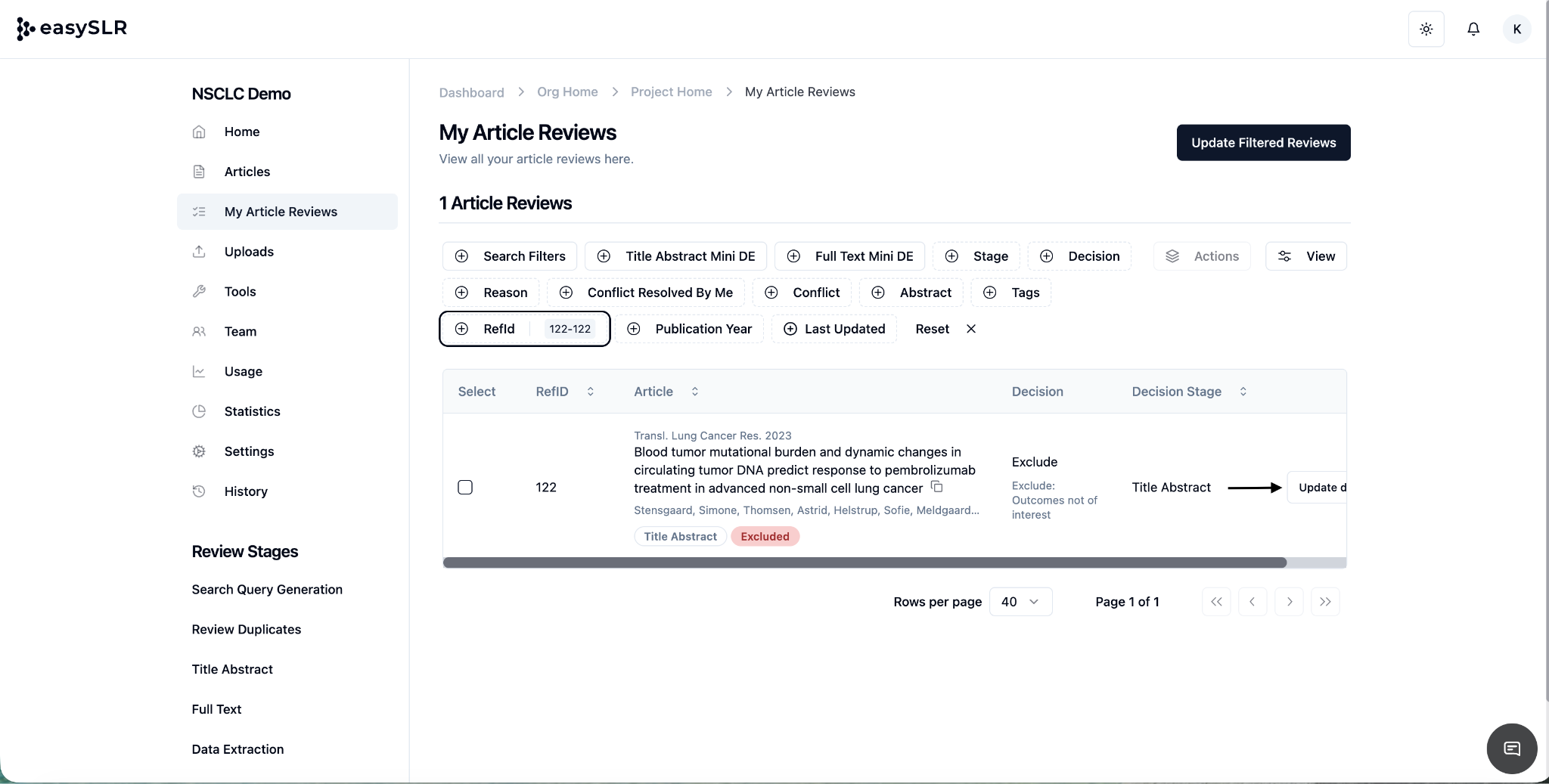
Task: Open Statistics in the sidebar
Action: 252,411
